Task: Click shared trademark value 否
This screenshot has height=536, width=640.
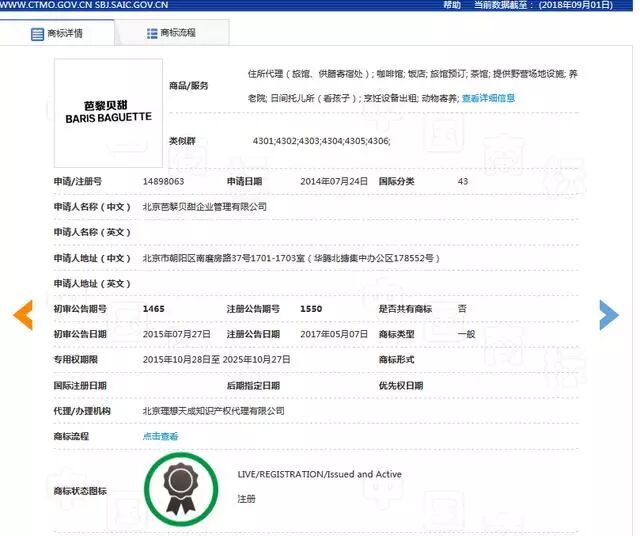Action: (462, 309)
